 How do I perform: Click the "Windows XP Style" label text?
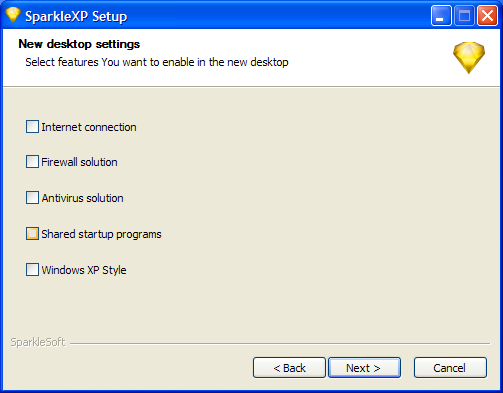[84, 270]
